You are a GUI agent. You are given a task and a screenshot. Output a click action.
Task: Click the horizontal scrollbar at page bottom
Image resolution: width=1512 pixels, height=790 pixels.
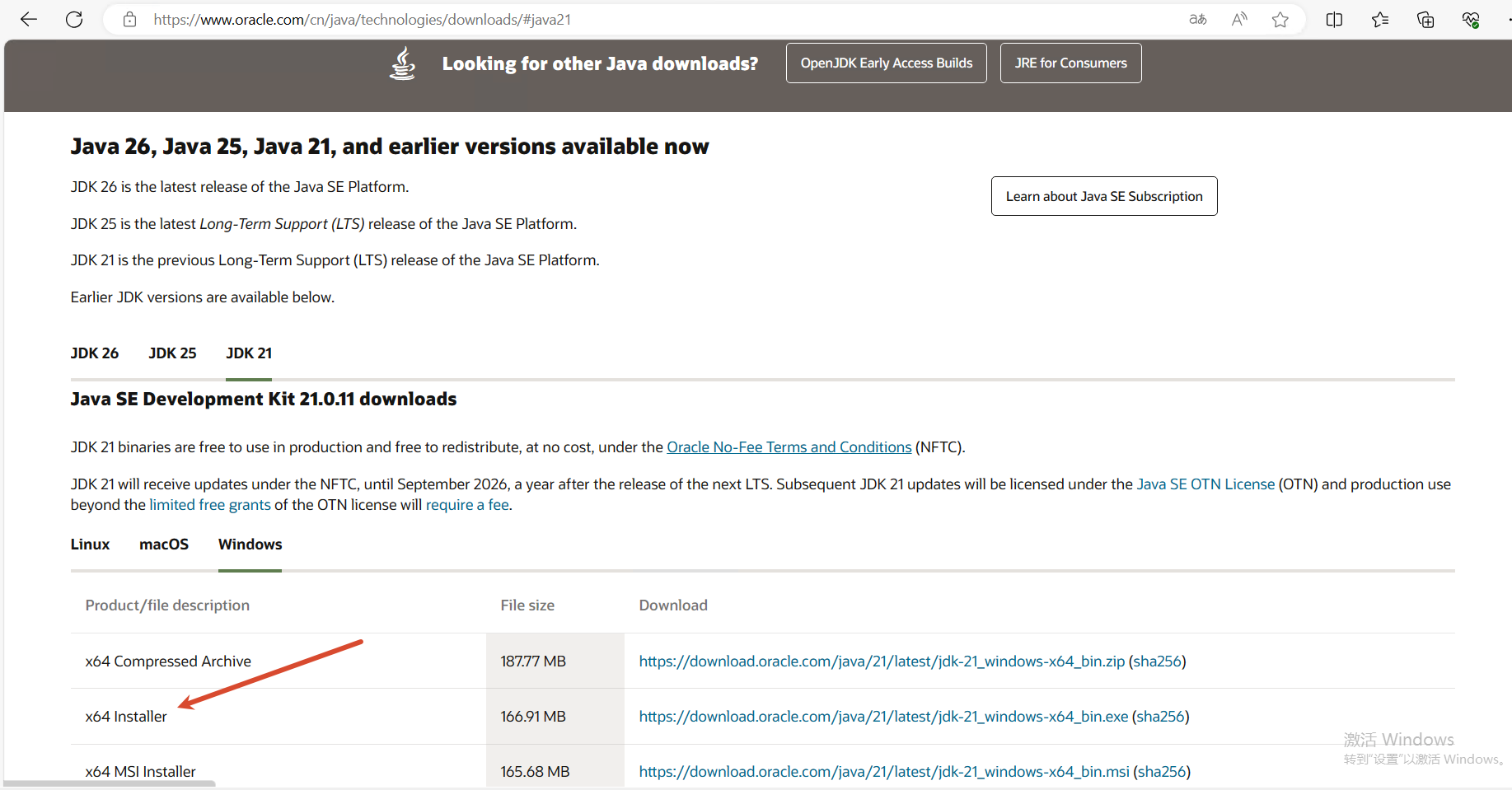coord(110,783)
